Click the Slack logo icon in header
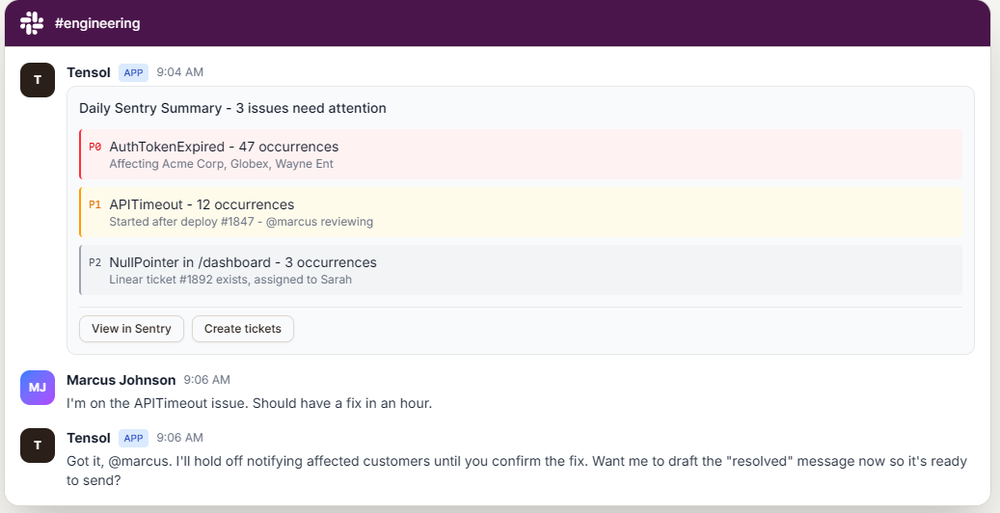This screenshot has height=513, width=1000. pyautogui.click(x=31, y=24)
